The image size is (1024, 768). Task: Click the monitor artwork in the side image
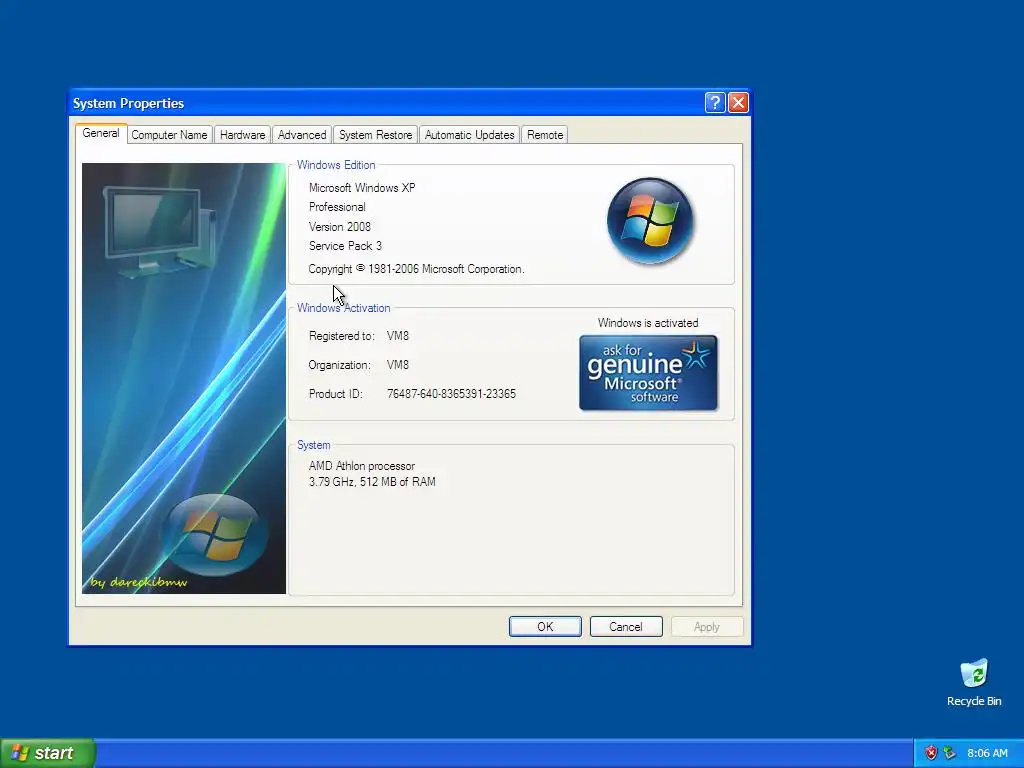[x=161, y=231]
